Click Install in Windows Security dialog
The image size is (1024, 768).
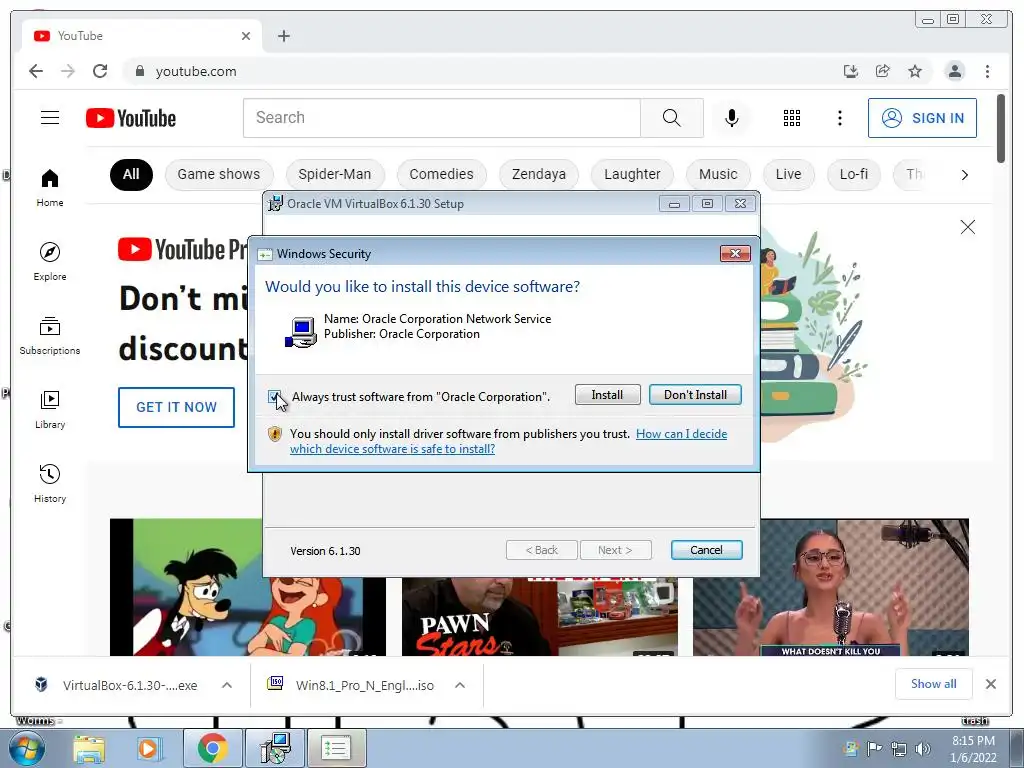tap(607, 394)
